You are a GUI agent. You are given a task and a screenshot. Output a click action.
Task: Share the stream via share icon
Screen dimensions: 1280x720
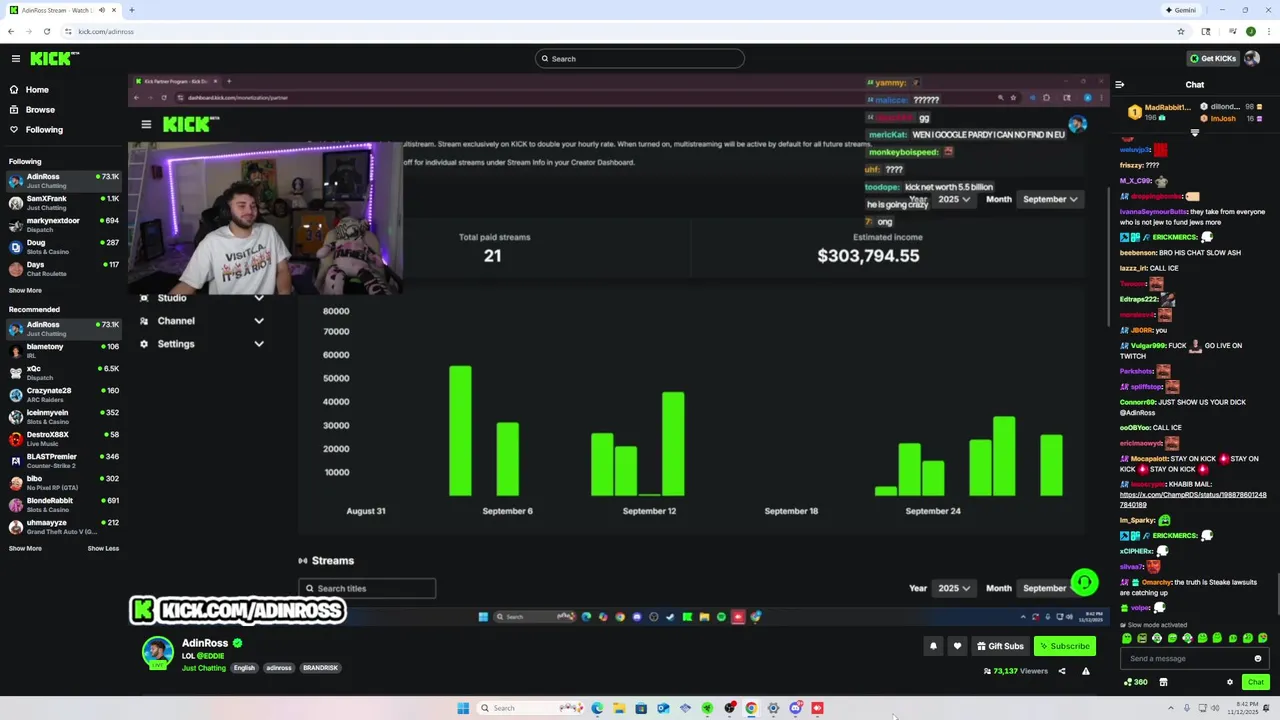pyautogui.click(x=1062, y=671)
